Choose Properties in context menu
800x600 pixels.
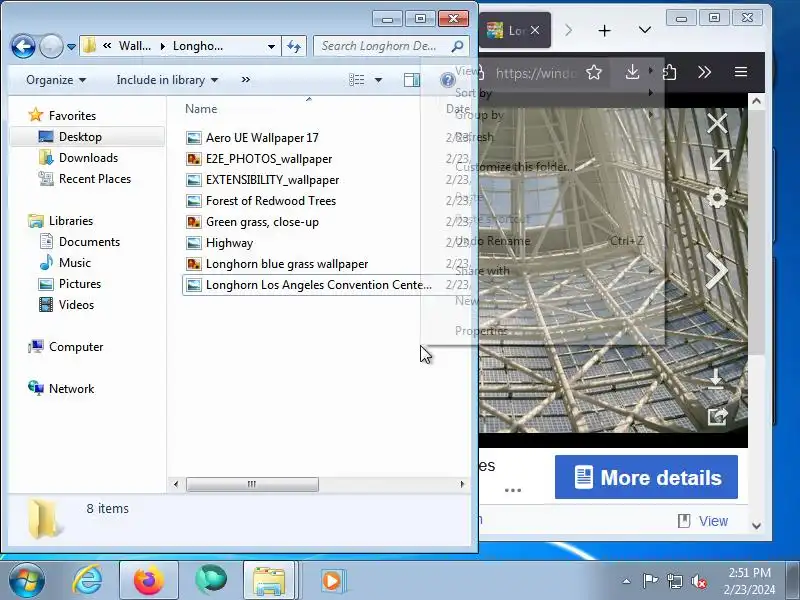[481, 331]
